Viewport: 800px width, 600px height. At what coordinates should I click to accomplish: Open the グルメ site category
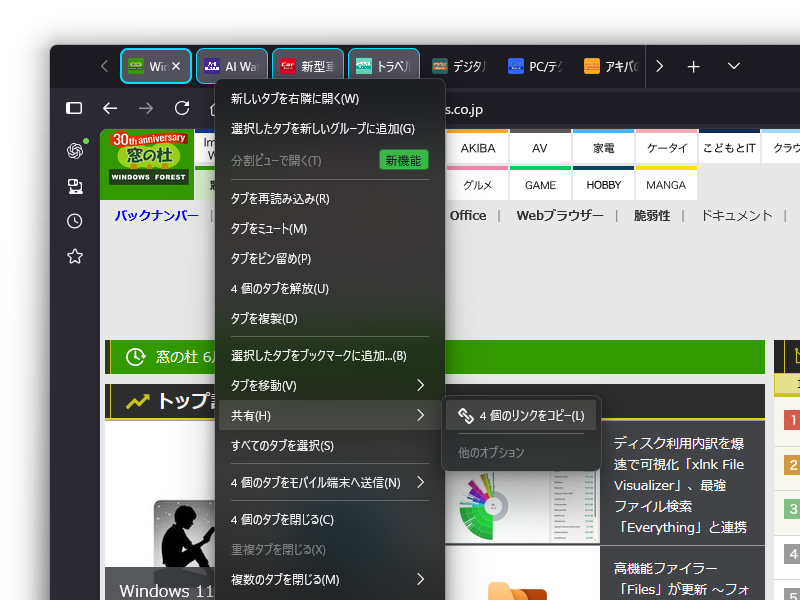(478, 184)
